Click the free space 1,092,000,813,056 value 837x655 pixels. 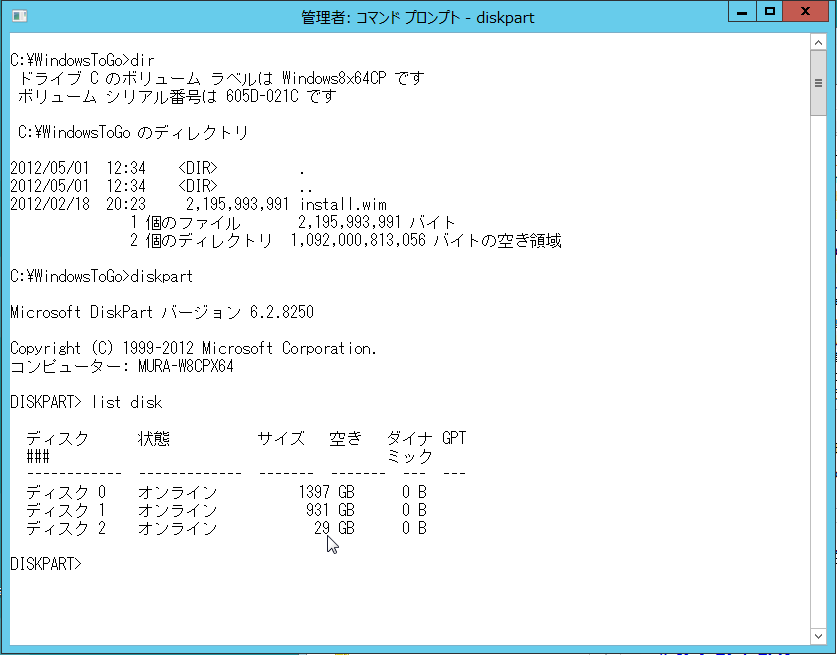(358, 240)
